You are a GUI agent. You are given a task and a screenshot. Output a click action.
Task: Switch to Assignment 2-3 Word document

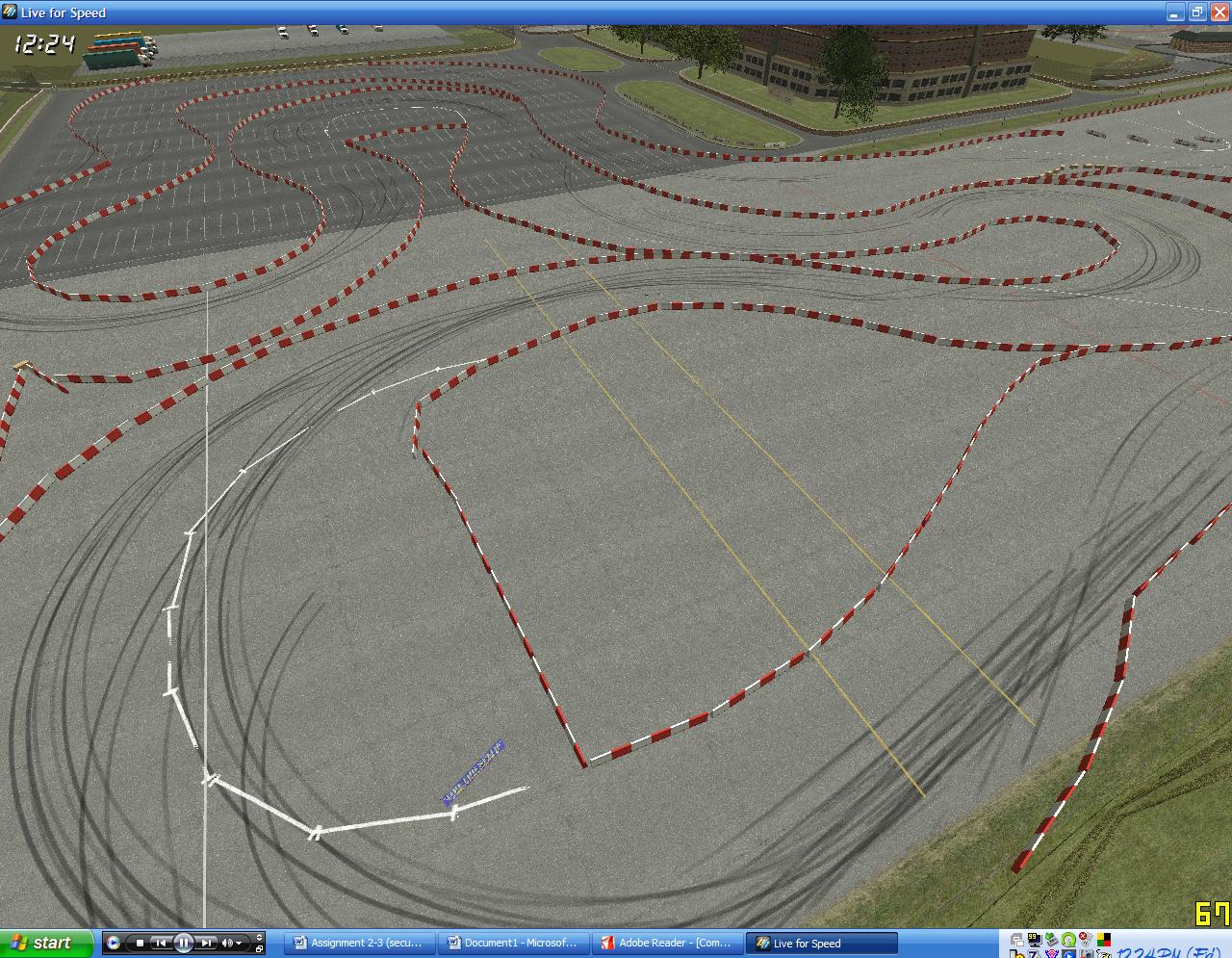click(361, 944)
